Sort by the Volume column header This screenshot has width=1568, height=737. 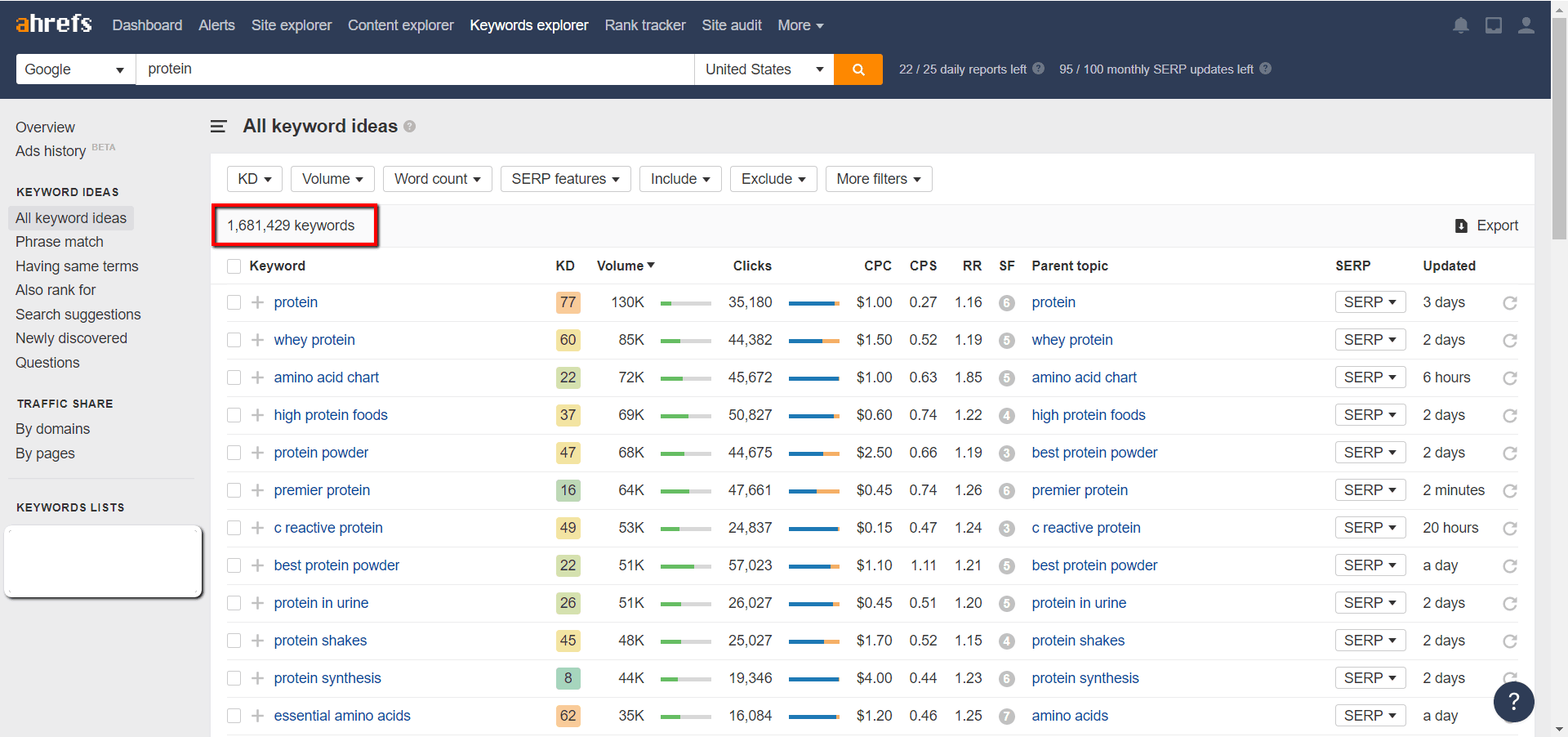[x=626, y=266]
